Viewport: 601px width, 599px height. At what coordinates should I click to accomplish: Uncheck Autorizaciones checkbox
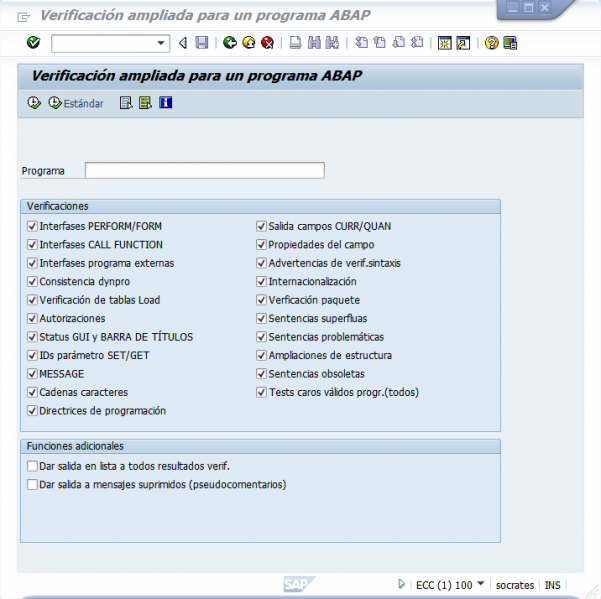[32, 318]
